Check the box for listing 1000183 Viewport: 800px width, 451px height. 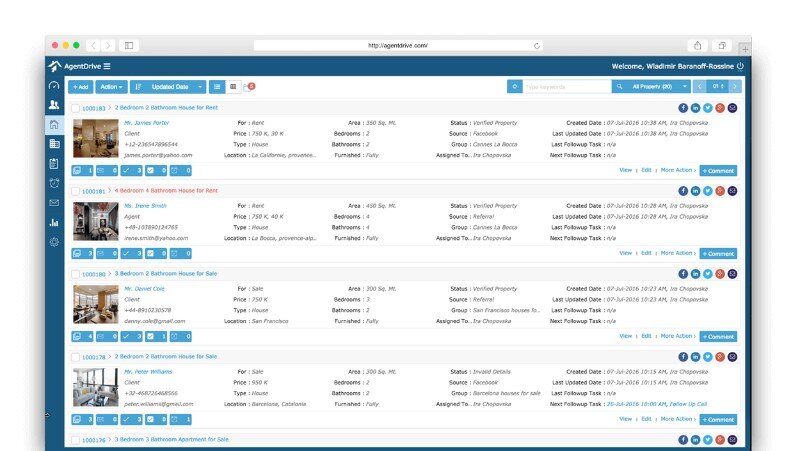[x=75, y=107]
